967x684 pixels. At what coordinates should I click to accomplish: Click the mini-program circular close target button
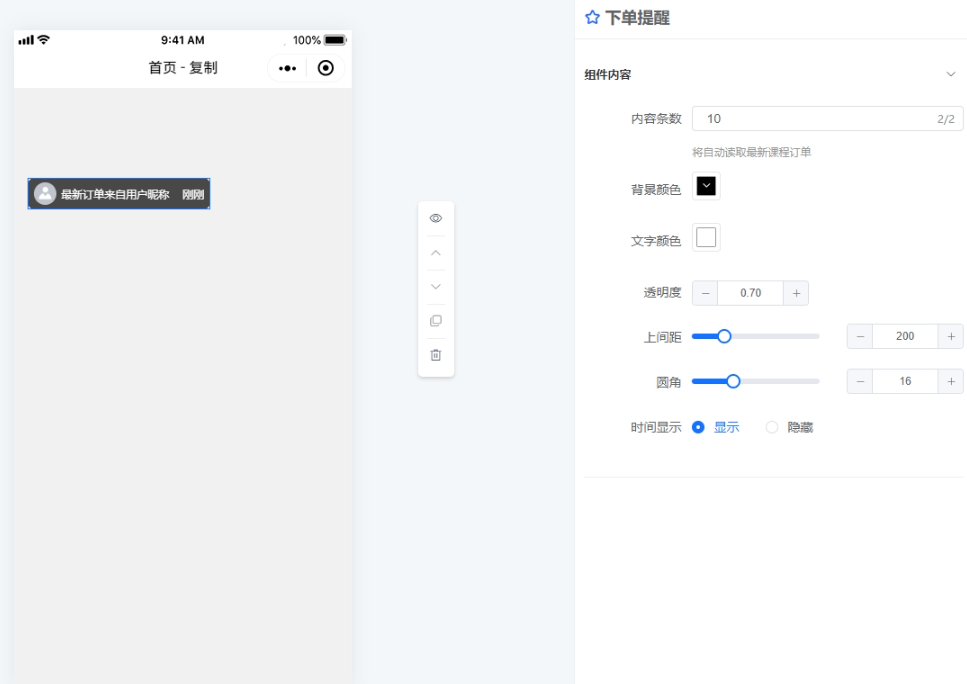(326, 68)
